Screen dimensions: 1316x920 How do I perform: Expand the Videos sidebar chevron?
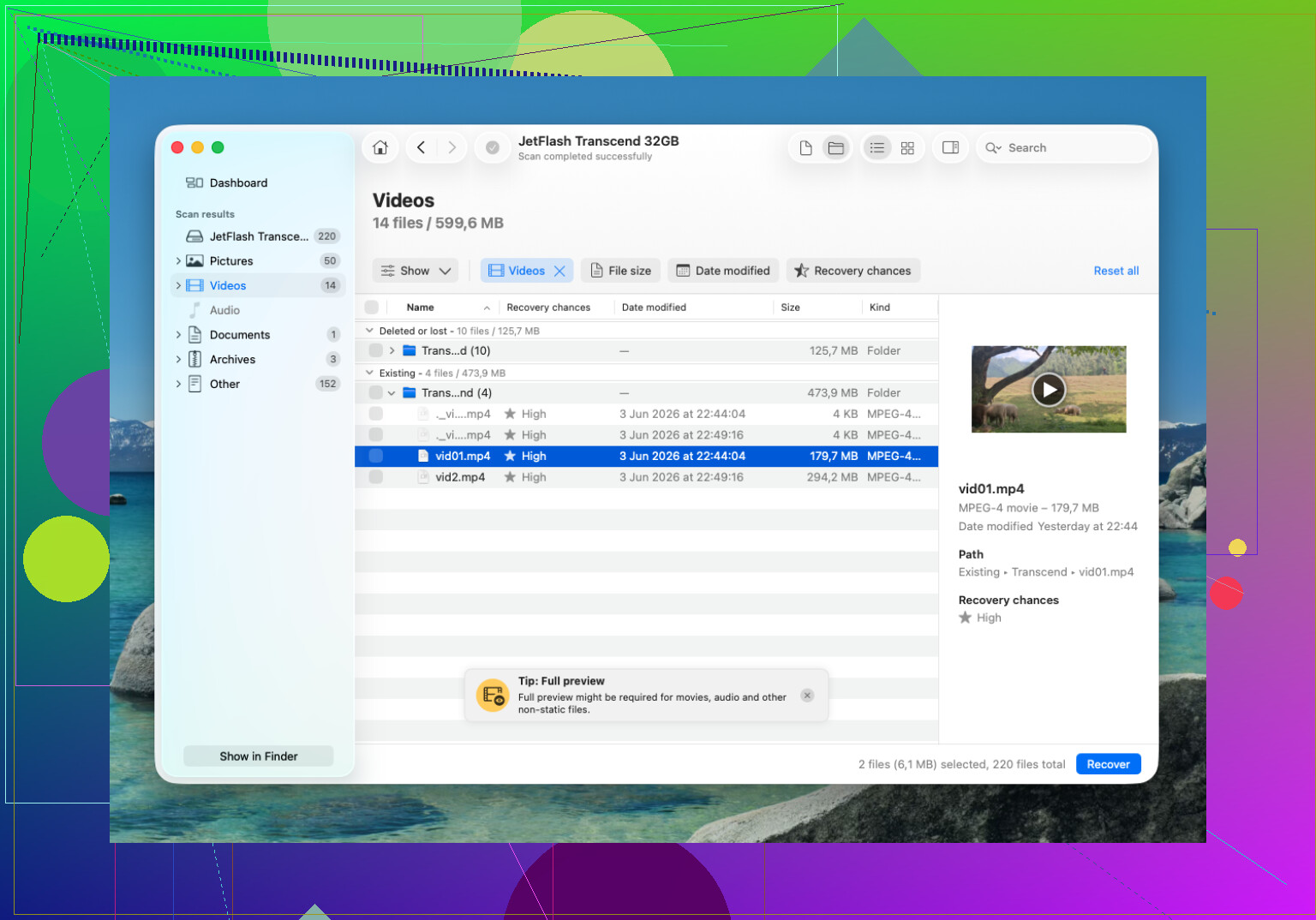(178, 285)
